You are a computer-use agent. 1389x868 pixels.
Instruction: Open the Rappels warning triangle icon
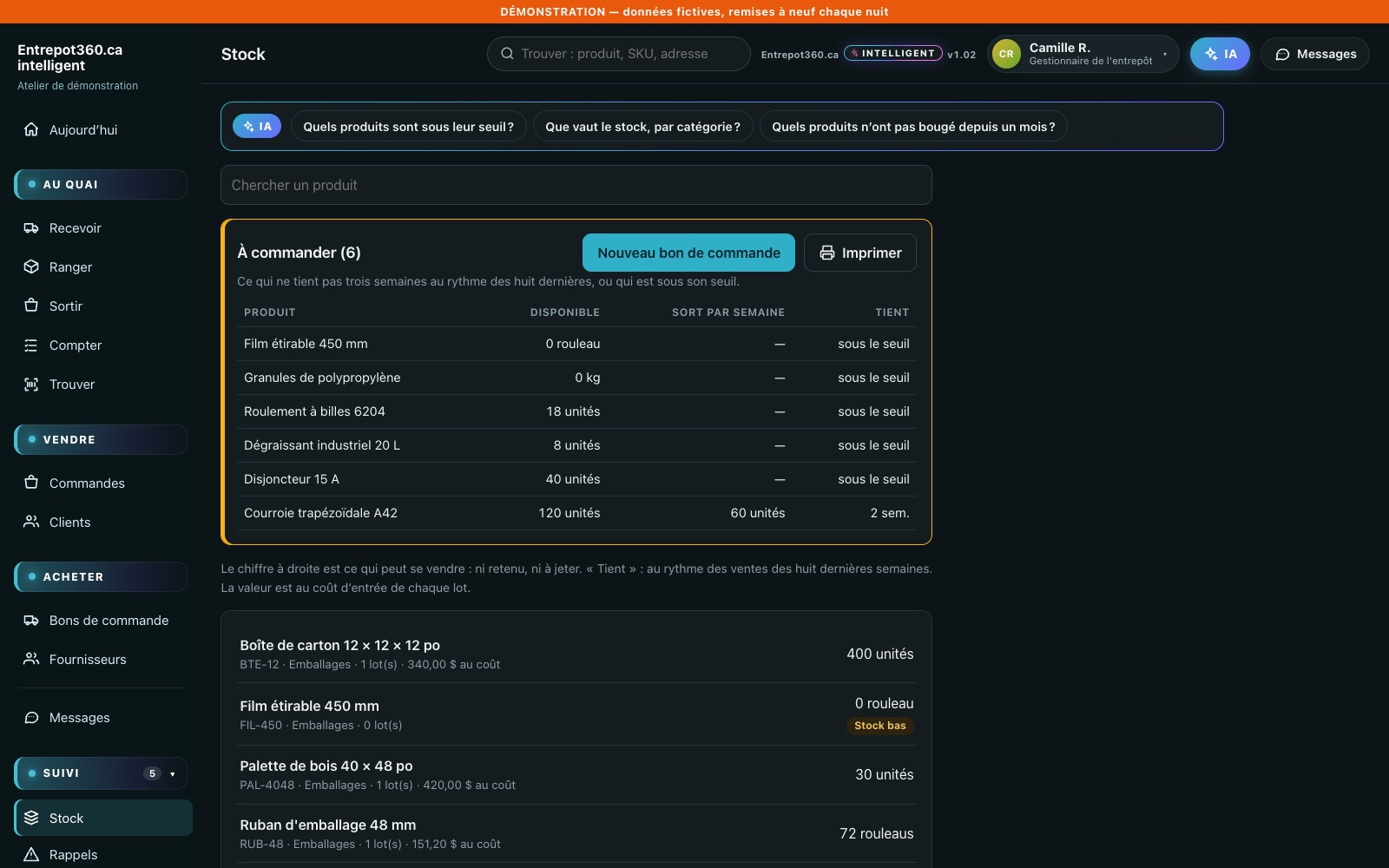(x=31, y=854)
